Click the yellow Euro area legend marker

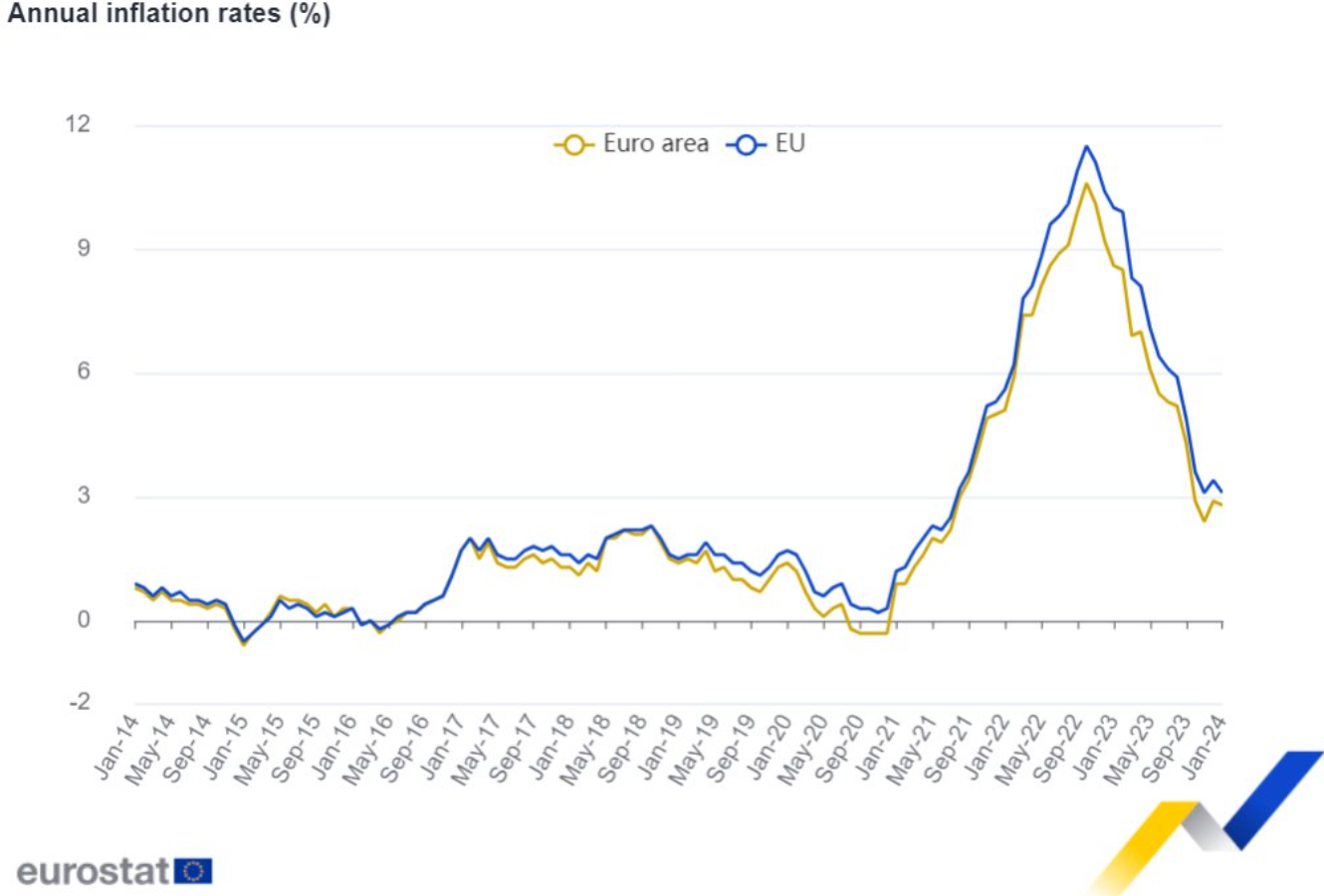pyautogui.click(x=573, y=145)
